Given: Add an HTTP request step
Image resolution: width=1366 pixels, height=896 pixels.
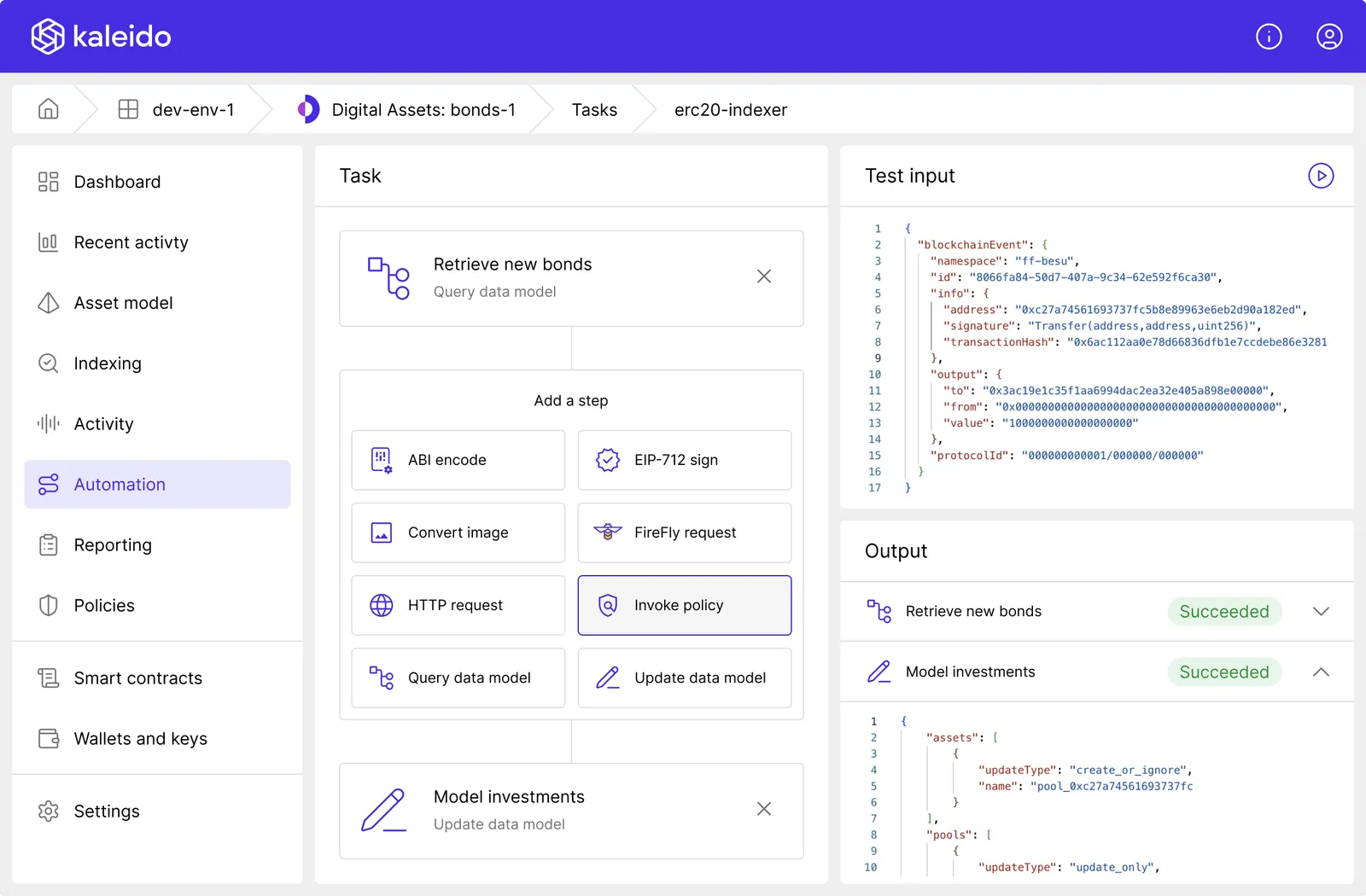Looking at the screenshot, I should [x=458, y=605].
